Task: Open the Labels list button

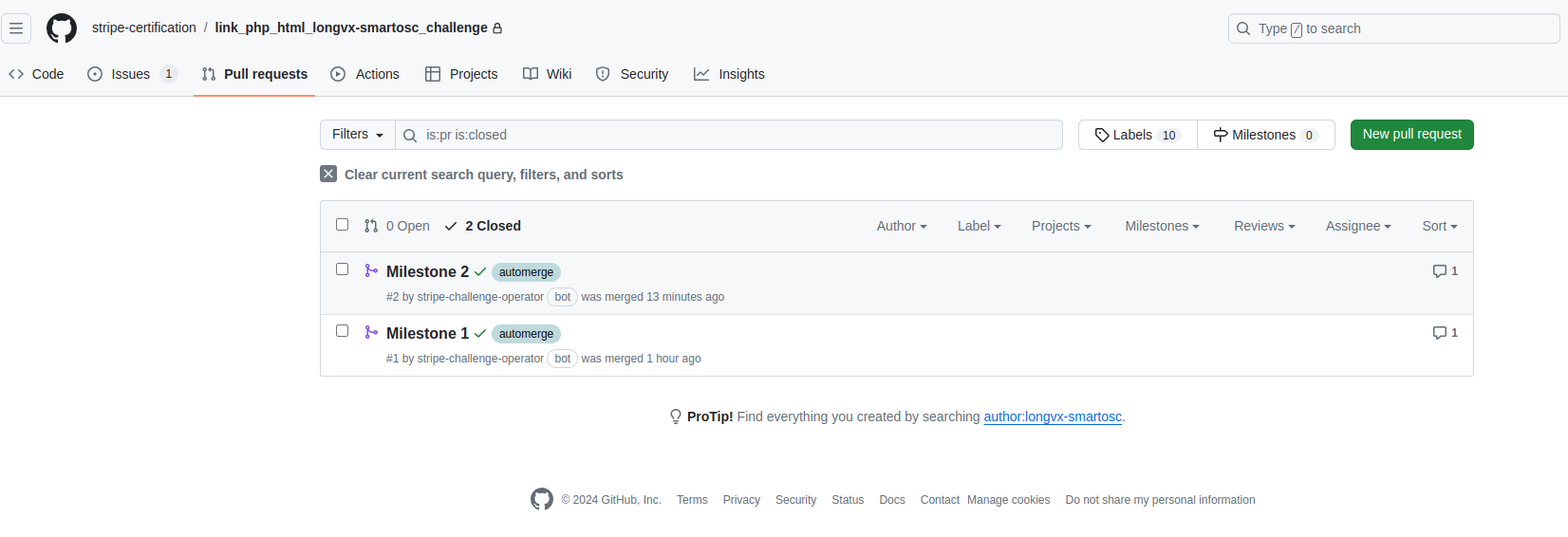Action: coord(1138,135)
